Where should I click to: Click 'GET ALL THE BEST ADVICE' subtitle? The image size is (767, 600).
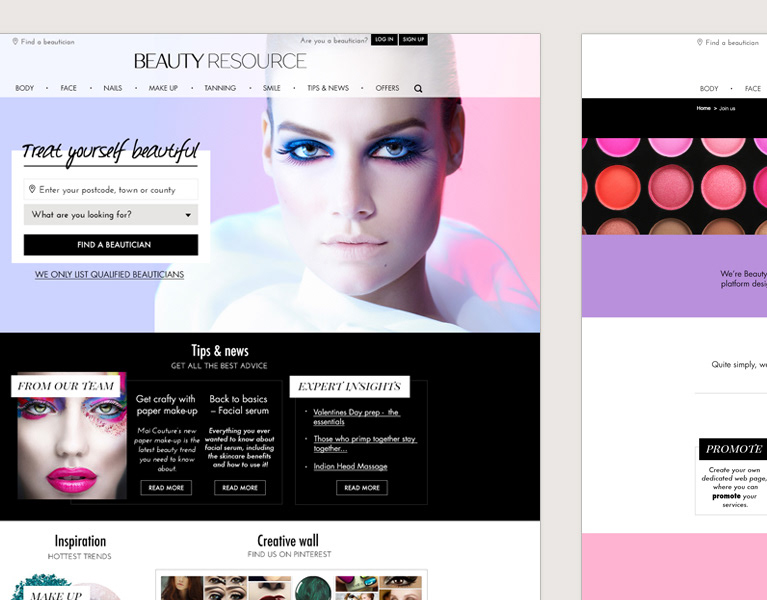point(219,365)
